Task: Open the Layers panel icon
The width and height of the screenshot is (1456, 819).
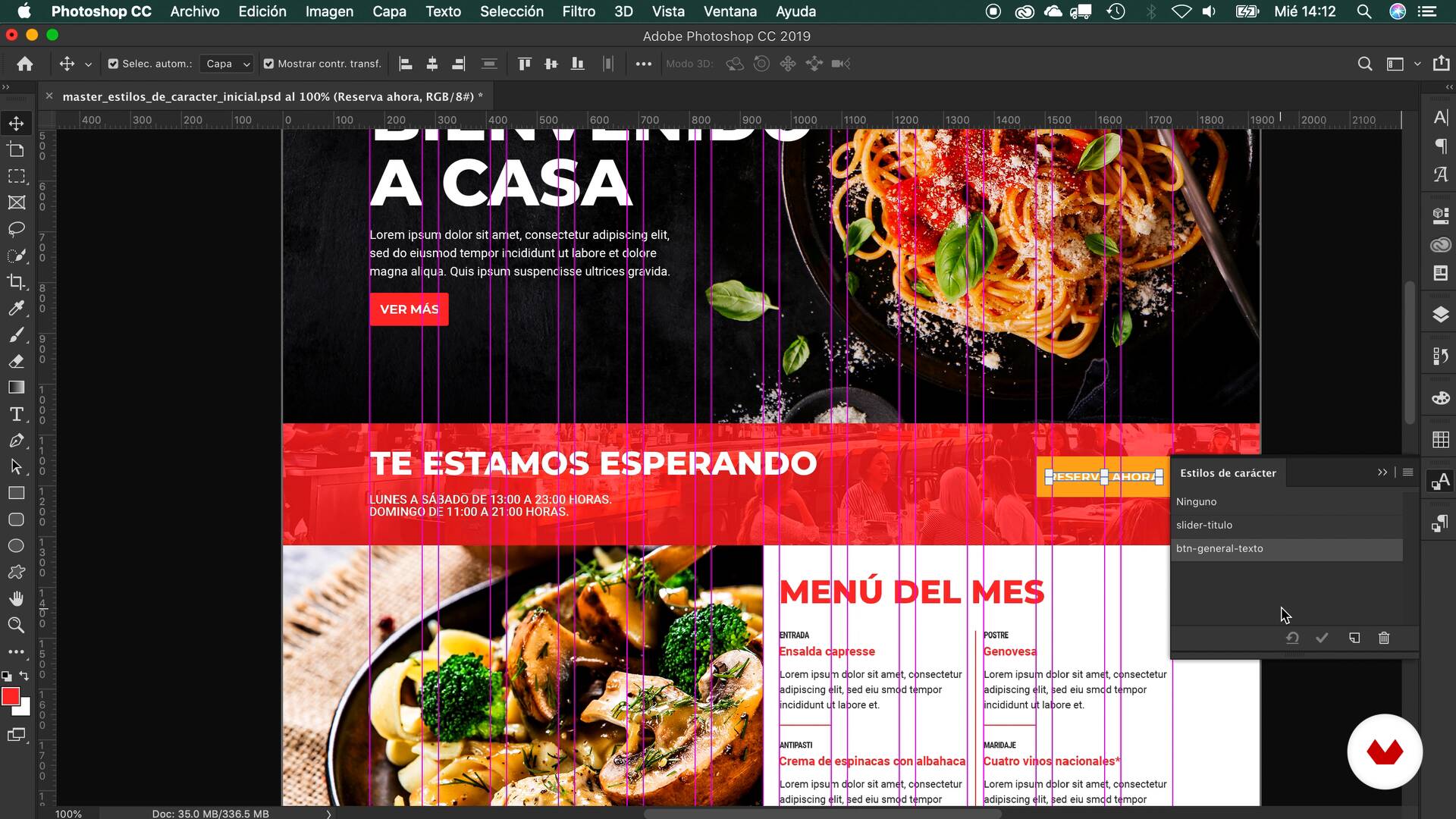Action: (x=1441, y=314)
